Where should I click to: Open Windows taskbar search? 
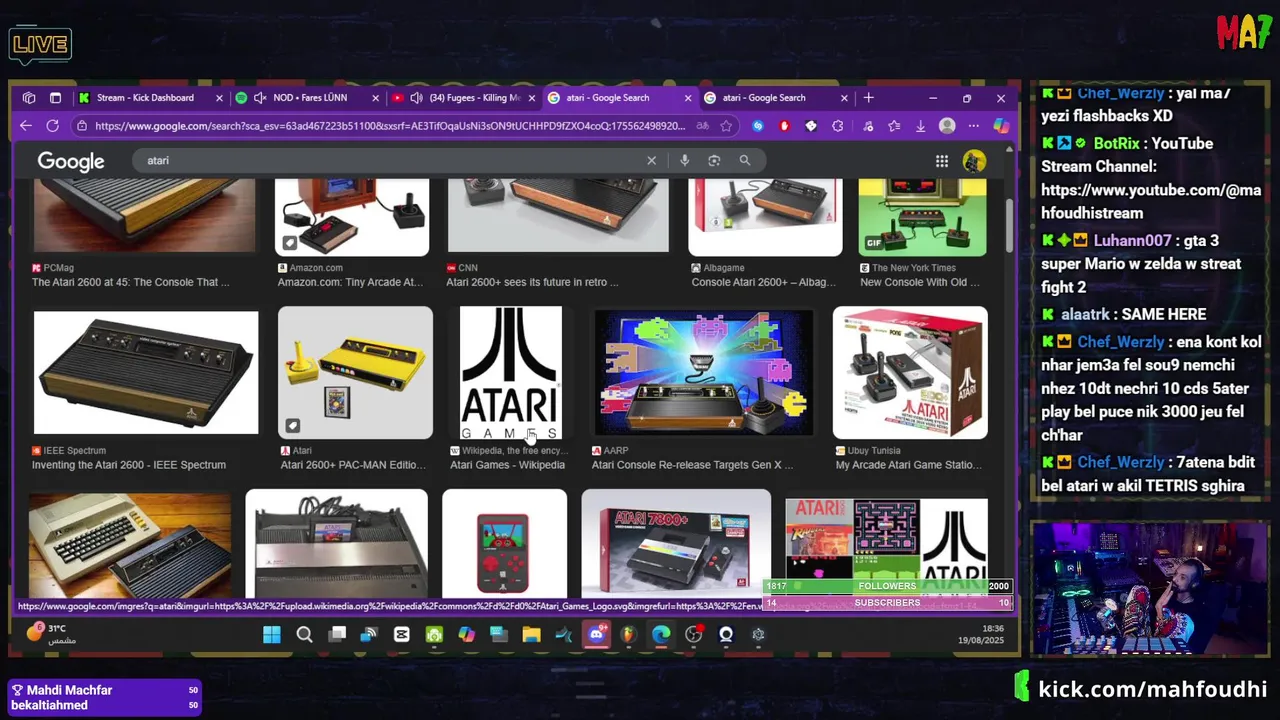304,634
